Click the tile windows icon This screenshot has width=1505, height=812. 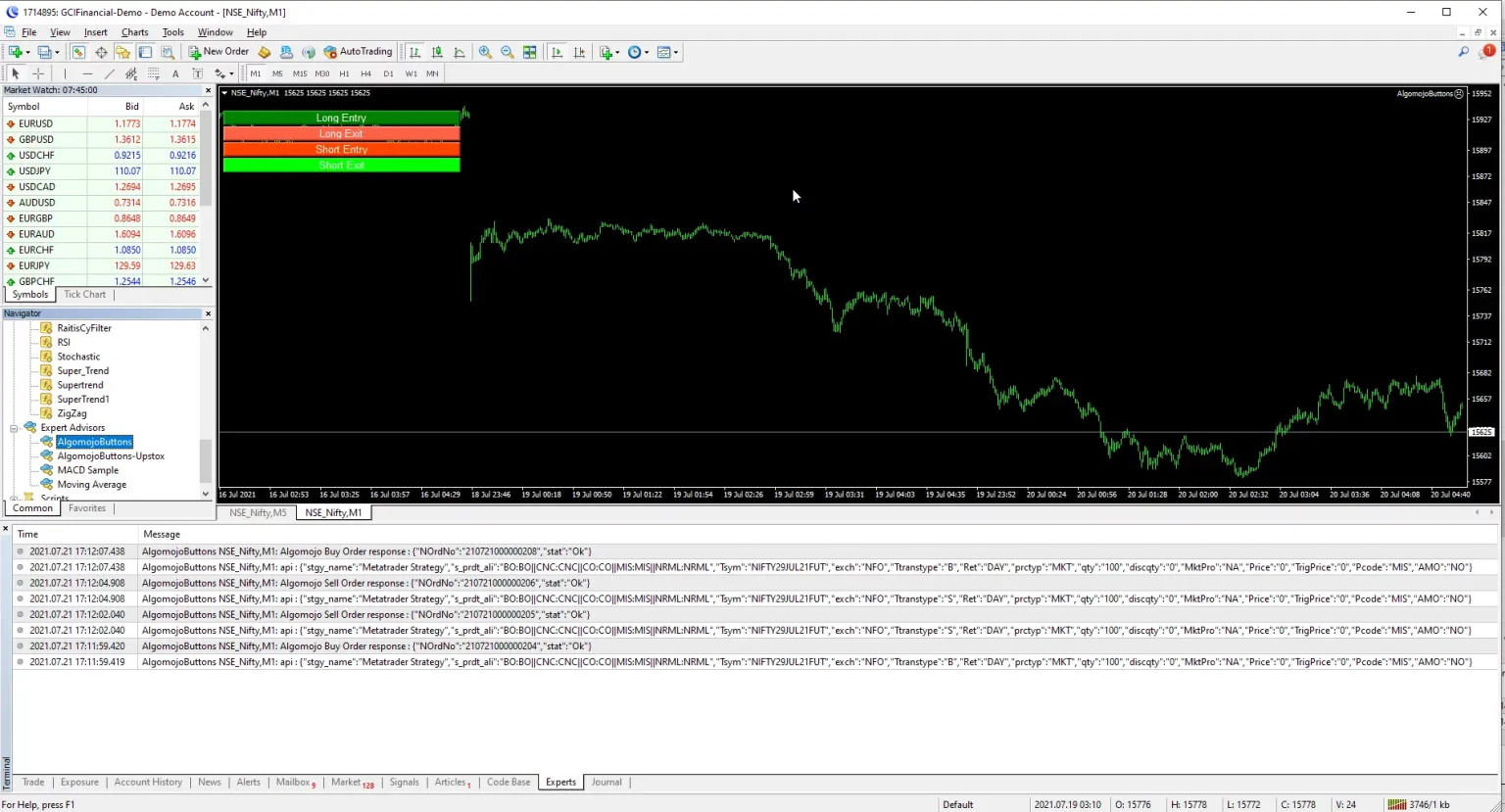pos(530,52)
